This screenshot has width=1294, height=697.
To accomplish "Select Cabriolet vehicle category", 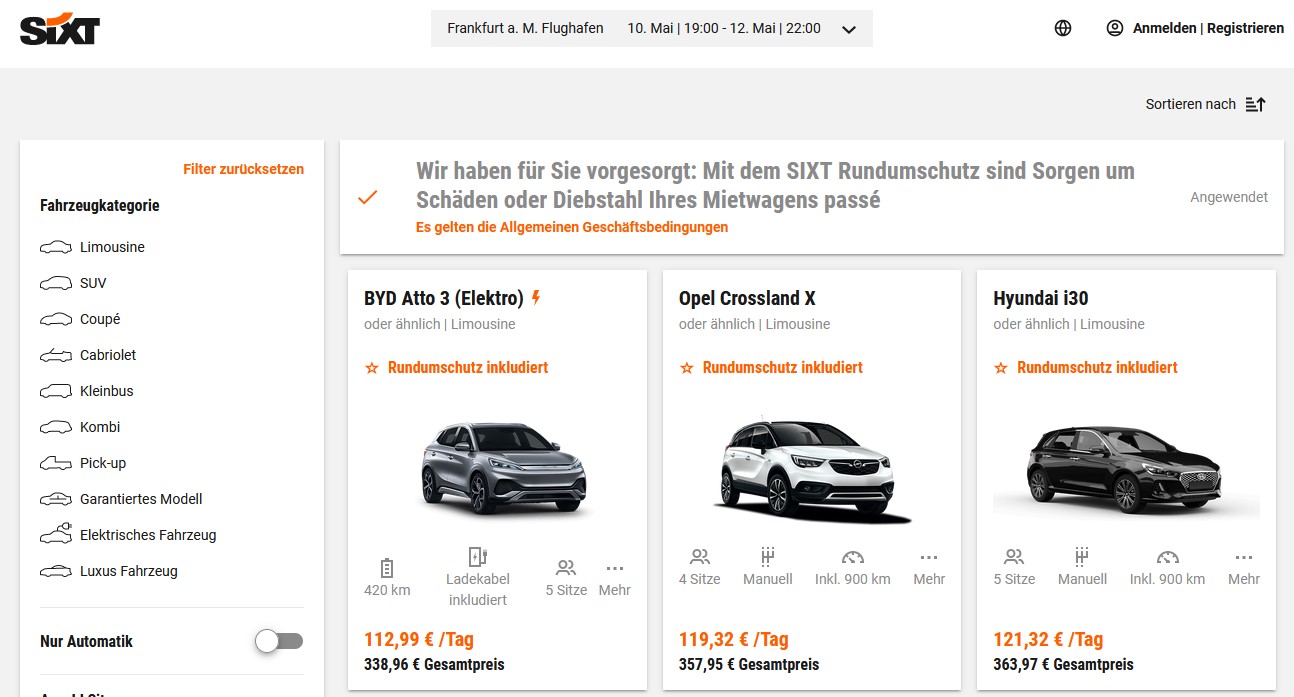I will [87, 355].
